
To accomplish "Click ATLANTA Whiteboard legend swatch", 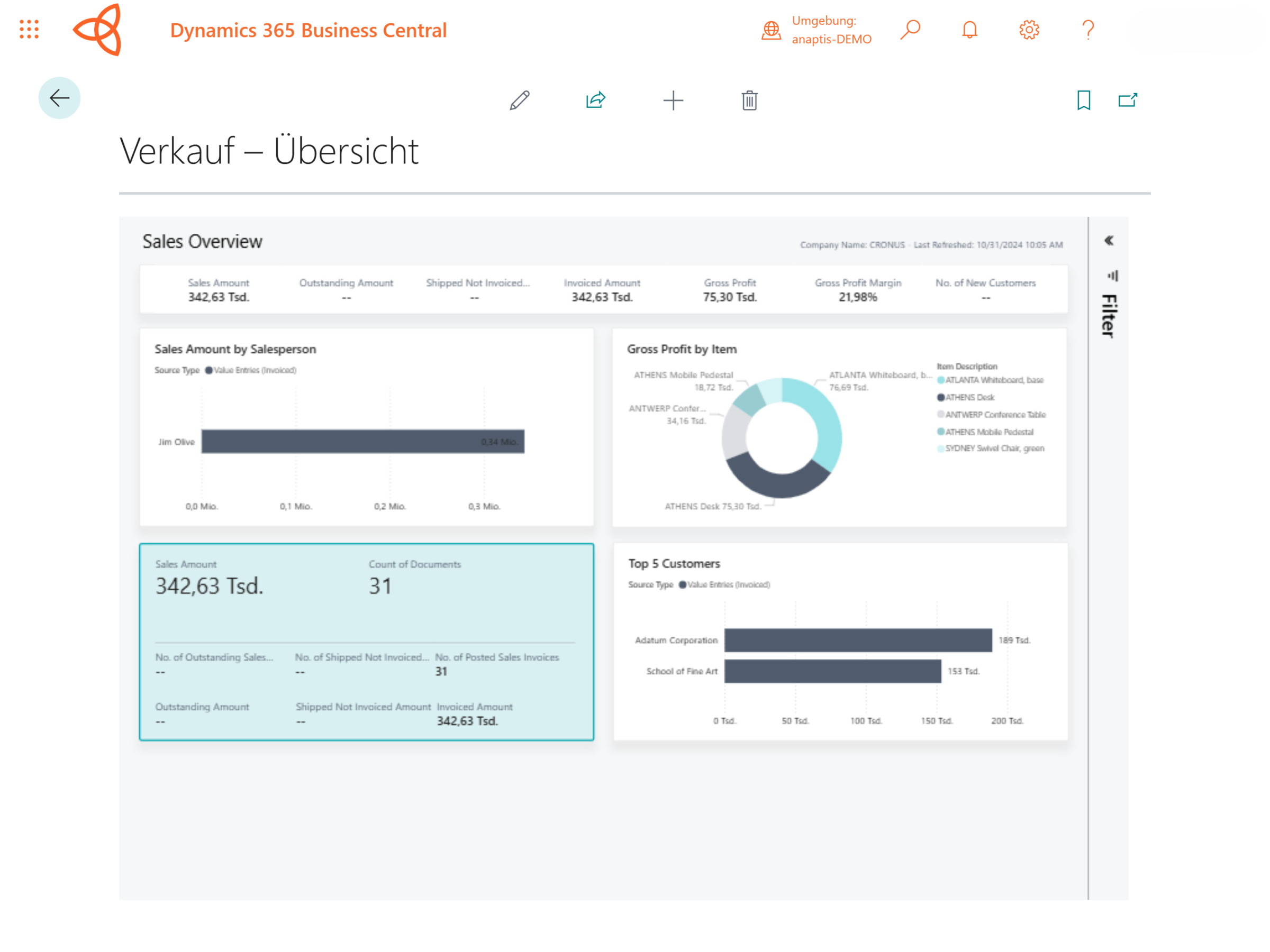I will 940,380.
